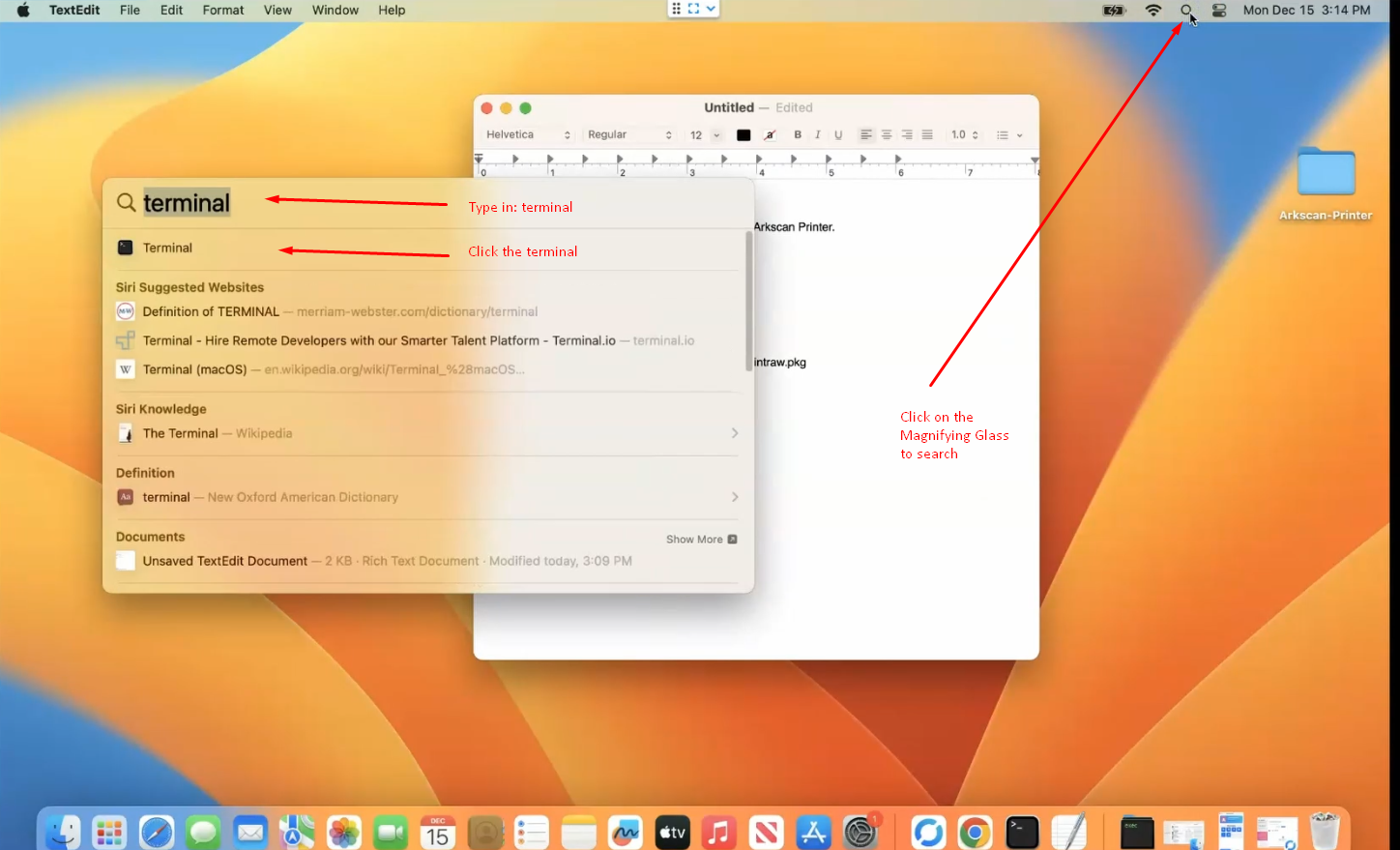Click the Spotlight magnifying glass in menu bar

point(1186,11)
